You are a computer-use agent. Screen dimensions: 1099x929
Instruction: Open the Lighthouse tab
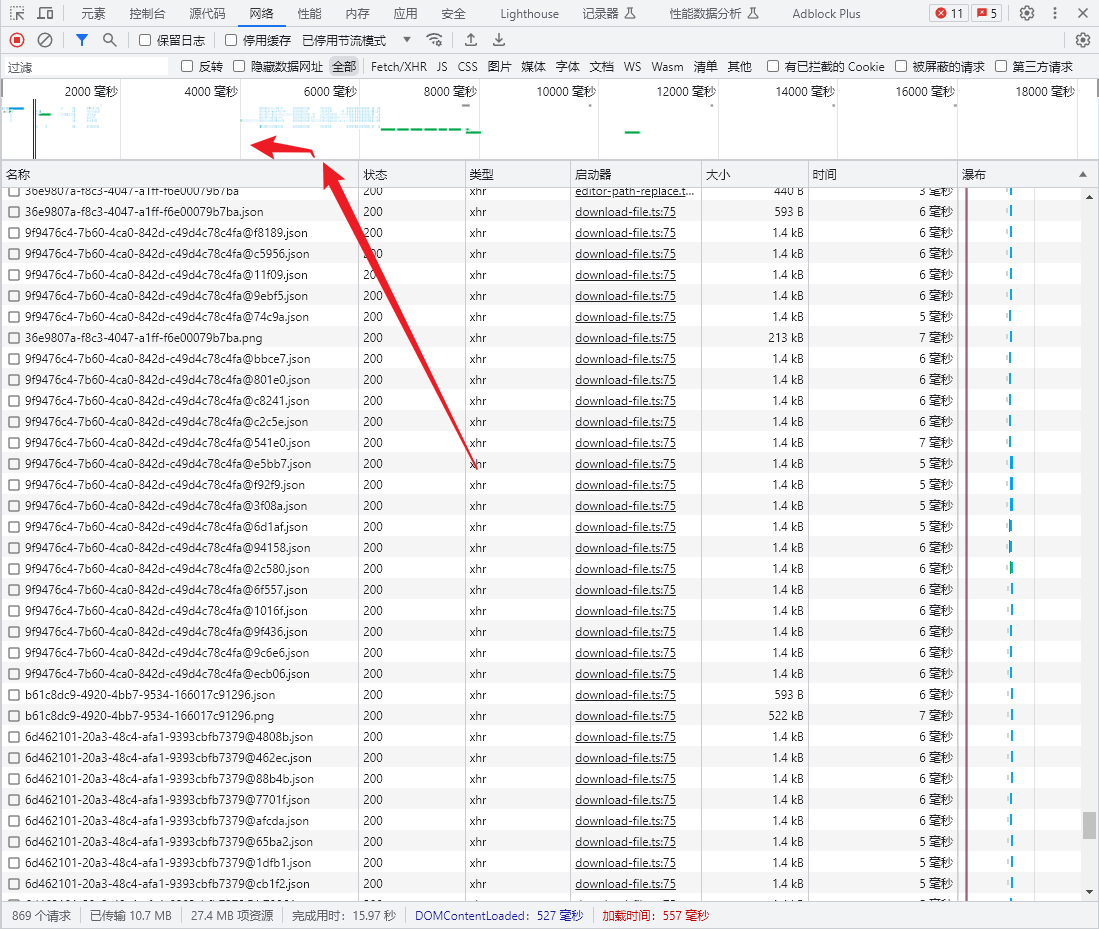529,13
